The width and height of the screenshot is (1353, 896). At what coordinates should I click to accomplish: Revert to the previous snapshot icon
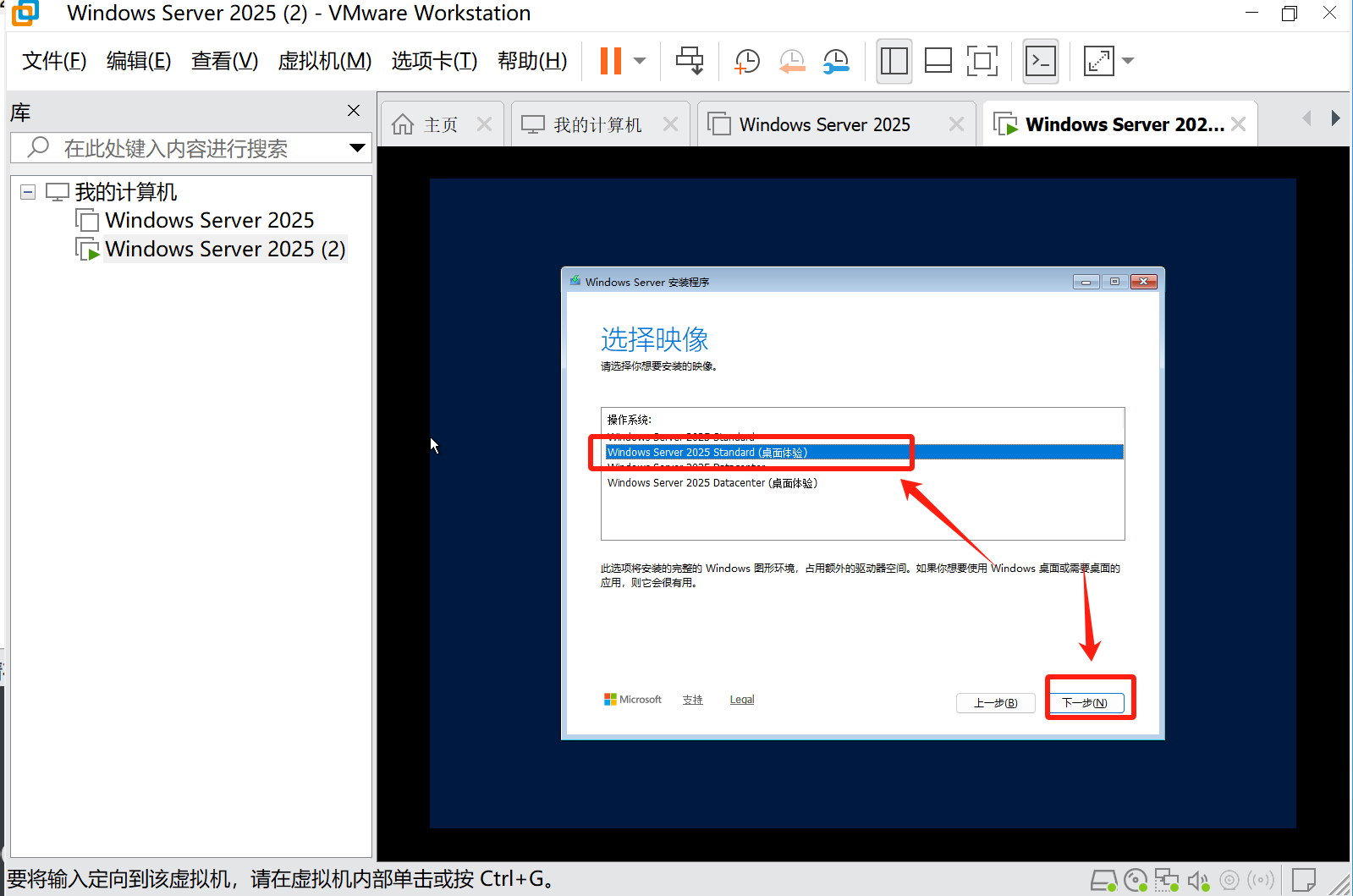coord(791,61)
